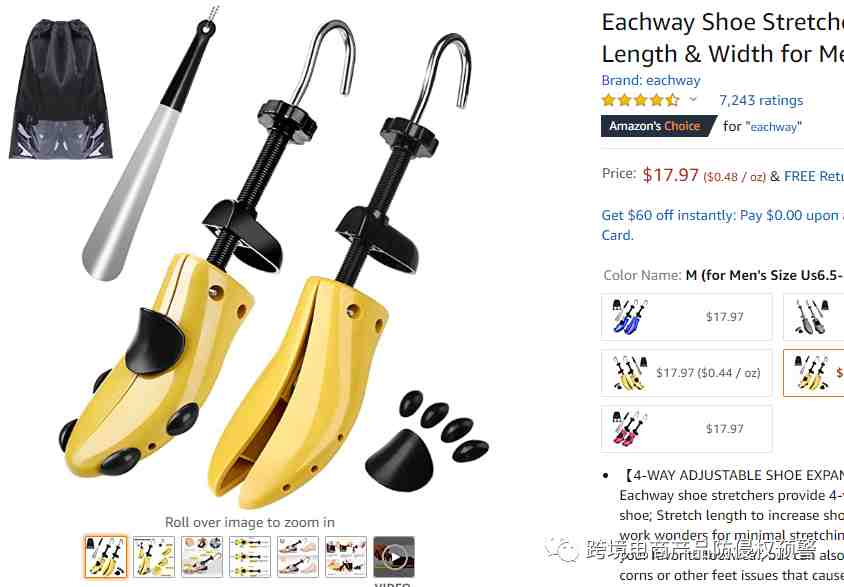Visit the Brand: eachway link
The height and width of the screenshot is (587, 844).
click(x=651, y=80)
